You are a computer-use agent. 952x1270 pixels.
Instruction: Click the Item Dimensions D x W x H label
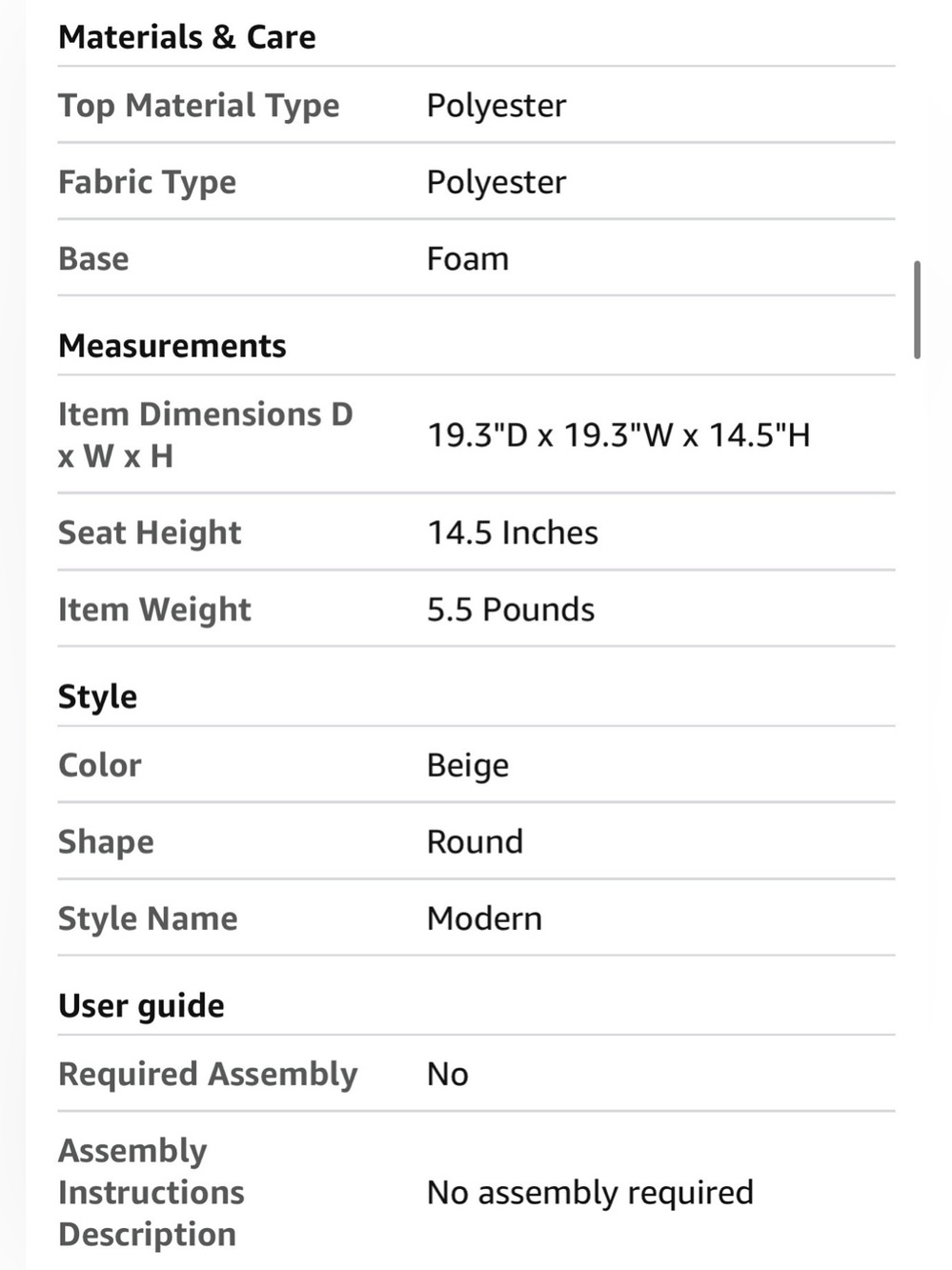pyautogui.click(x=205, y=434)
